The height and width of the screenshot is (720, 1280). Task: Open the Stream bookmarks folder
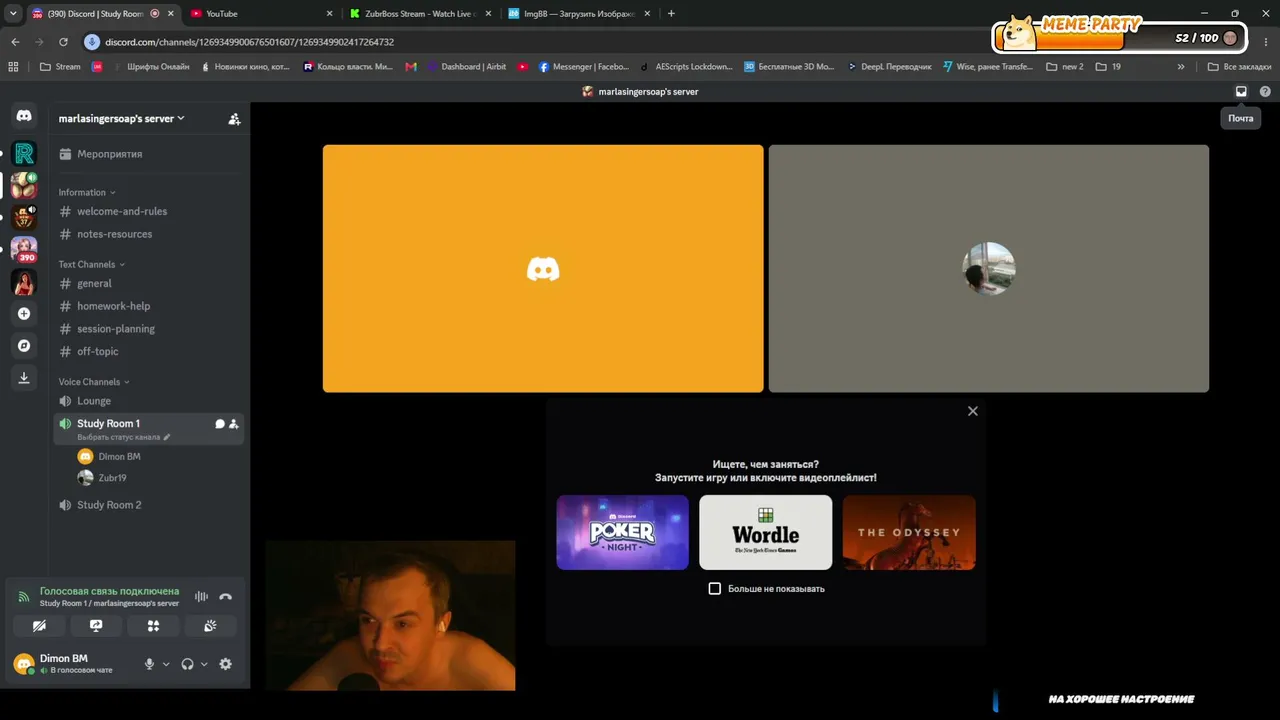coord(60,67)
